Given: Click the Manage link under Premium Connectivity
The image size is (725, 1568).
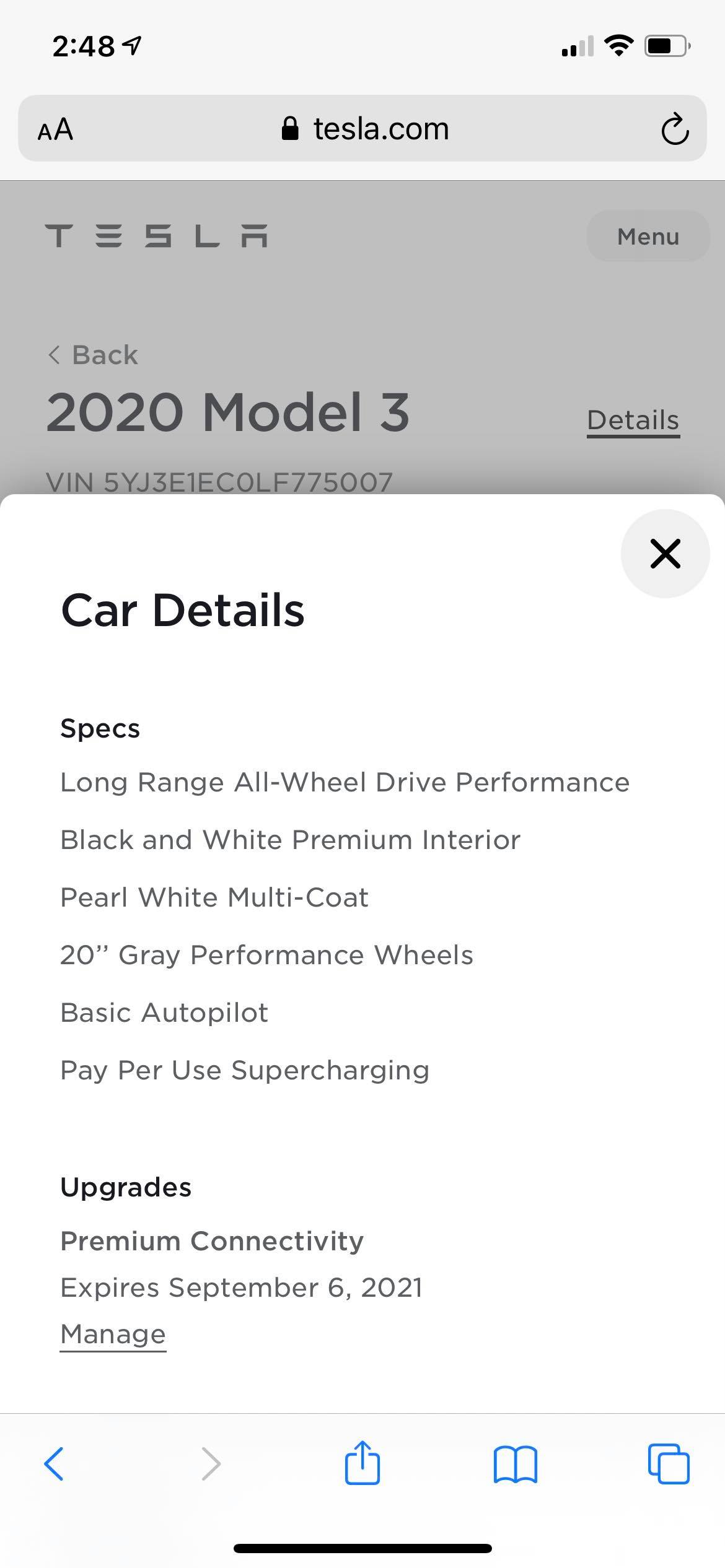Looking at the screenshot, I should point(113,1333).
